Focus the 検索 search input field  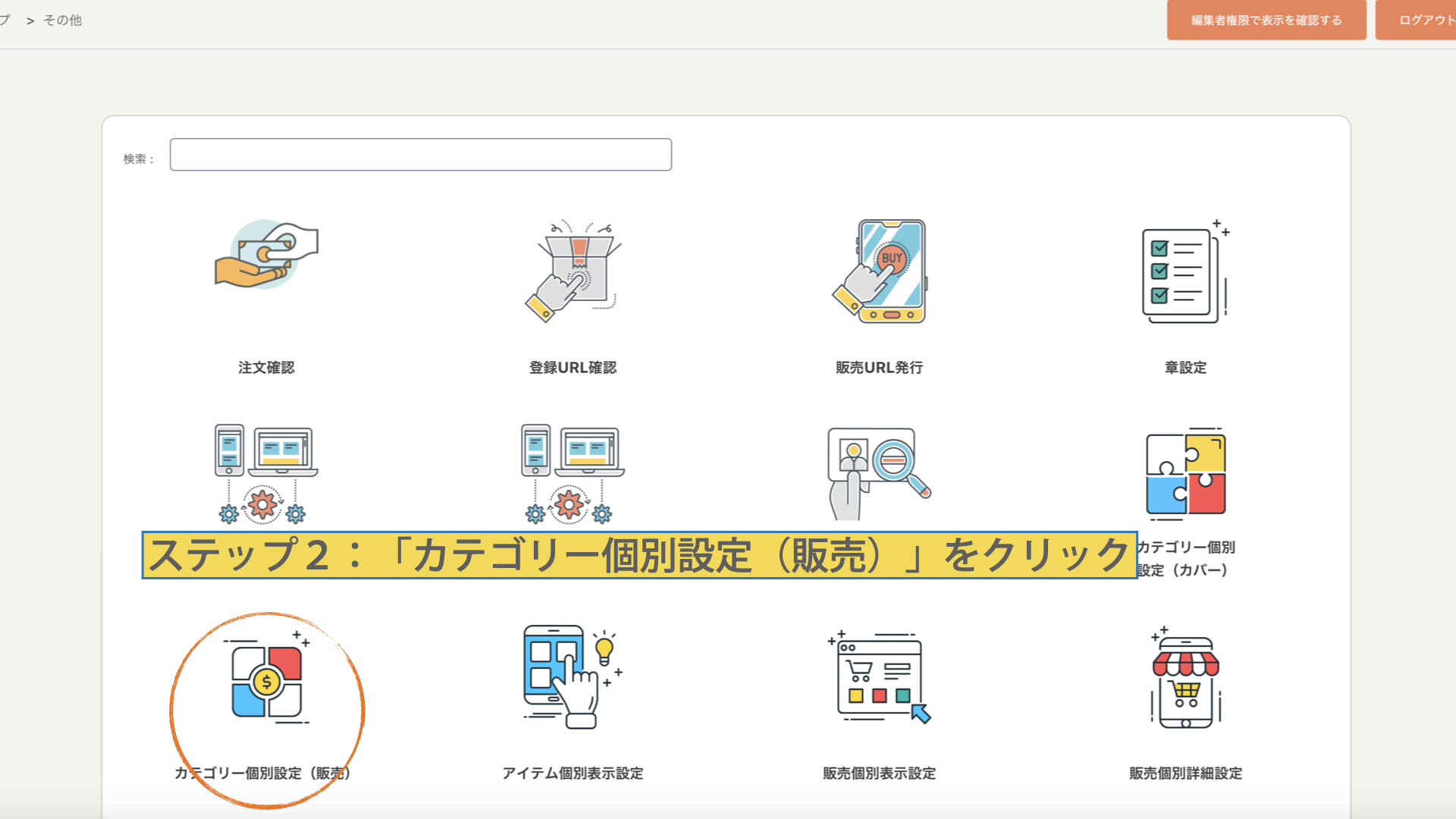click(x=420, y=155)
